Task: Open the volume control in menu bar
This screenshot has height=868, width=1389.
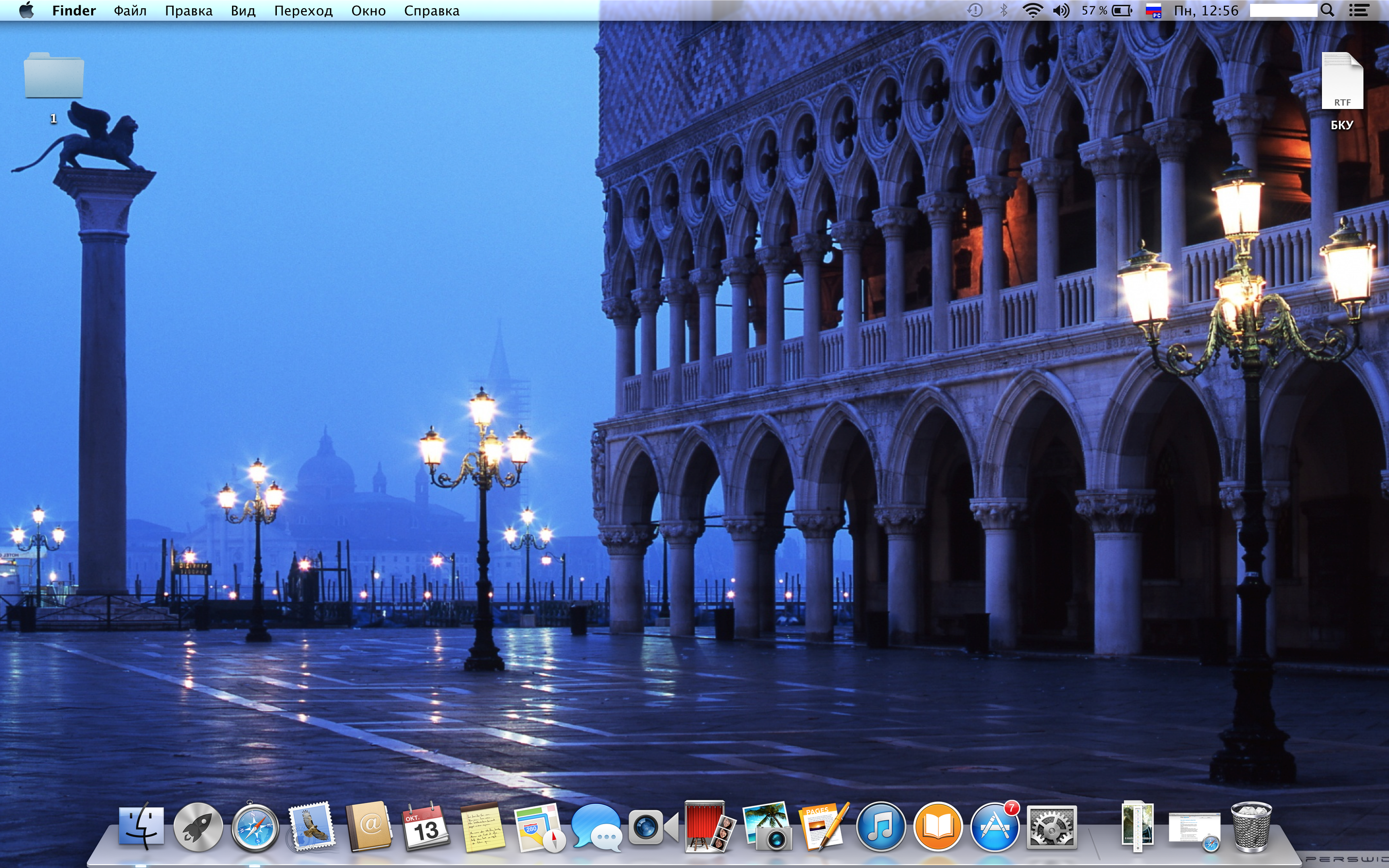Action: coord(1061,10)
